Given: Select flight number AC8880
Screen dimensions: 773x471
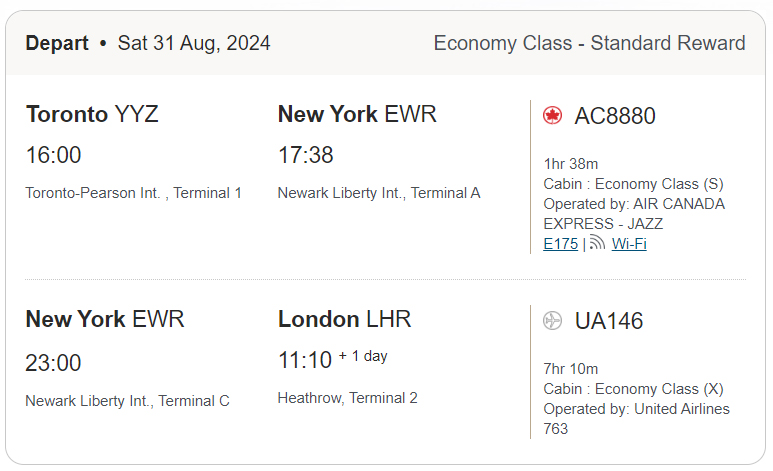Looking at the screenshot, I should [615, 116].
